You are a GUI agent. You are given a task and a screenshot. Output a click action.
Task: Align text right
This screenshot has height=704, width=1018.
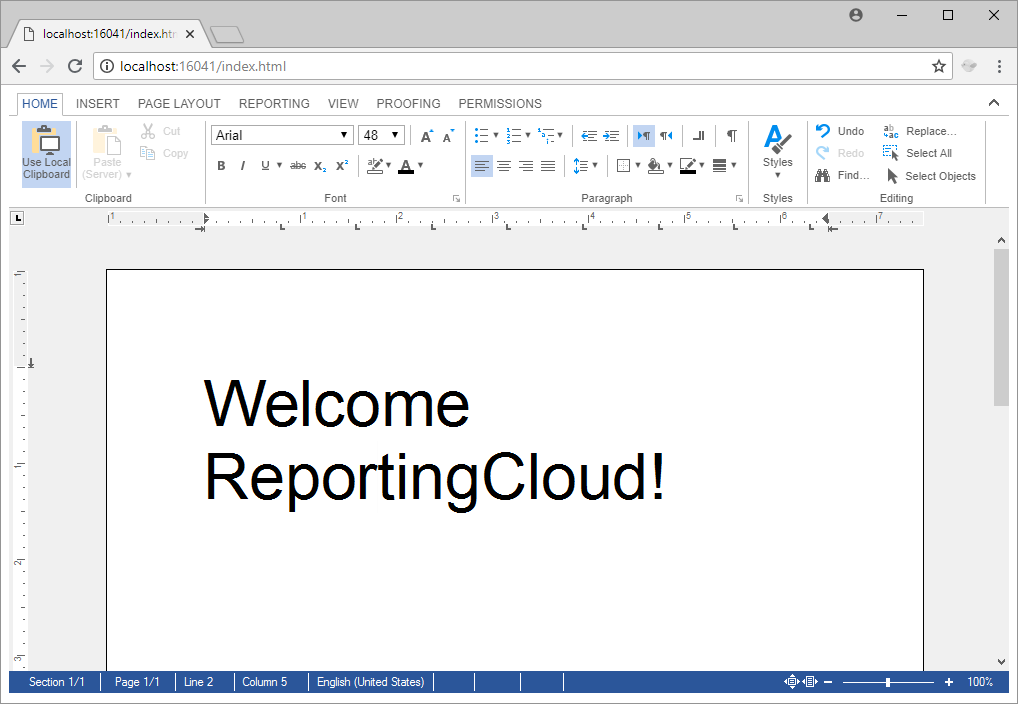[526, 166]
